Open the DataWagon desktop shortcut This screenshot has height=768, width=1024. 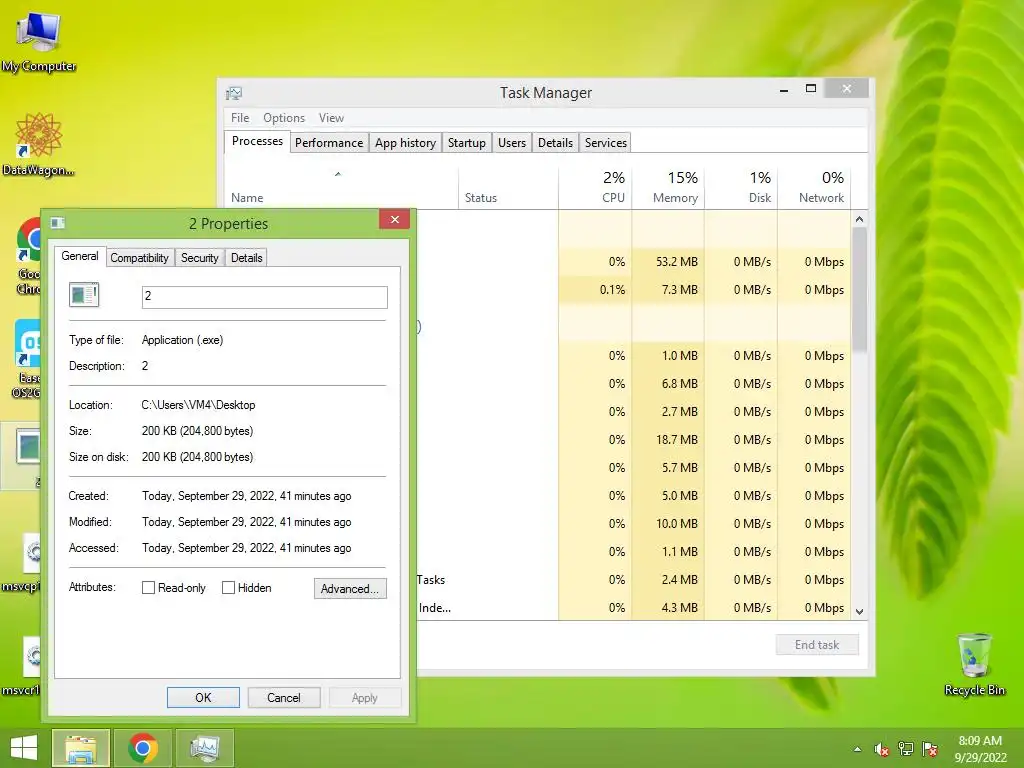pos(39,144)
